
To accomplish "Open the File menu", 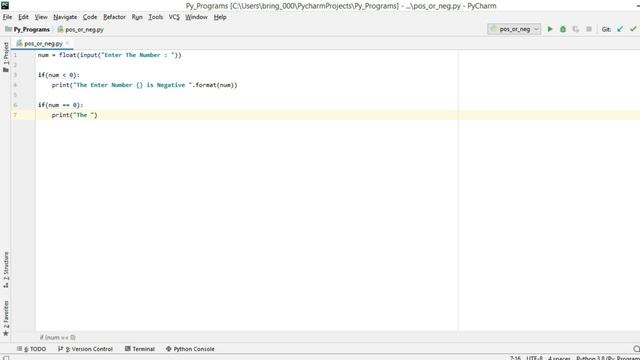I will [x=7, y=17].
